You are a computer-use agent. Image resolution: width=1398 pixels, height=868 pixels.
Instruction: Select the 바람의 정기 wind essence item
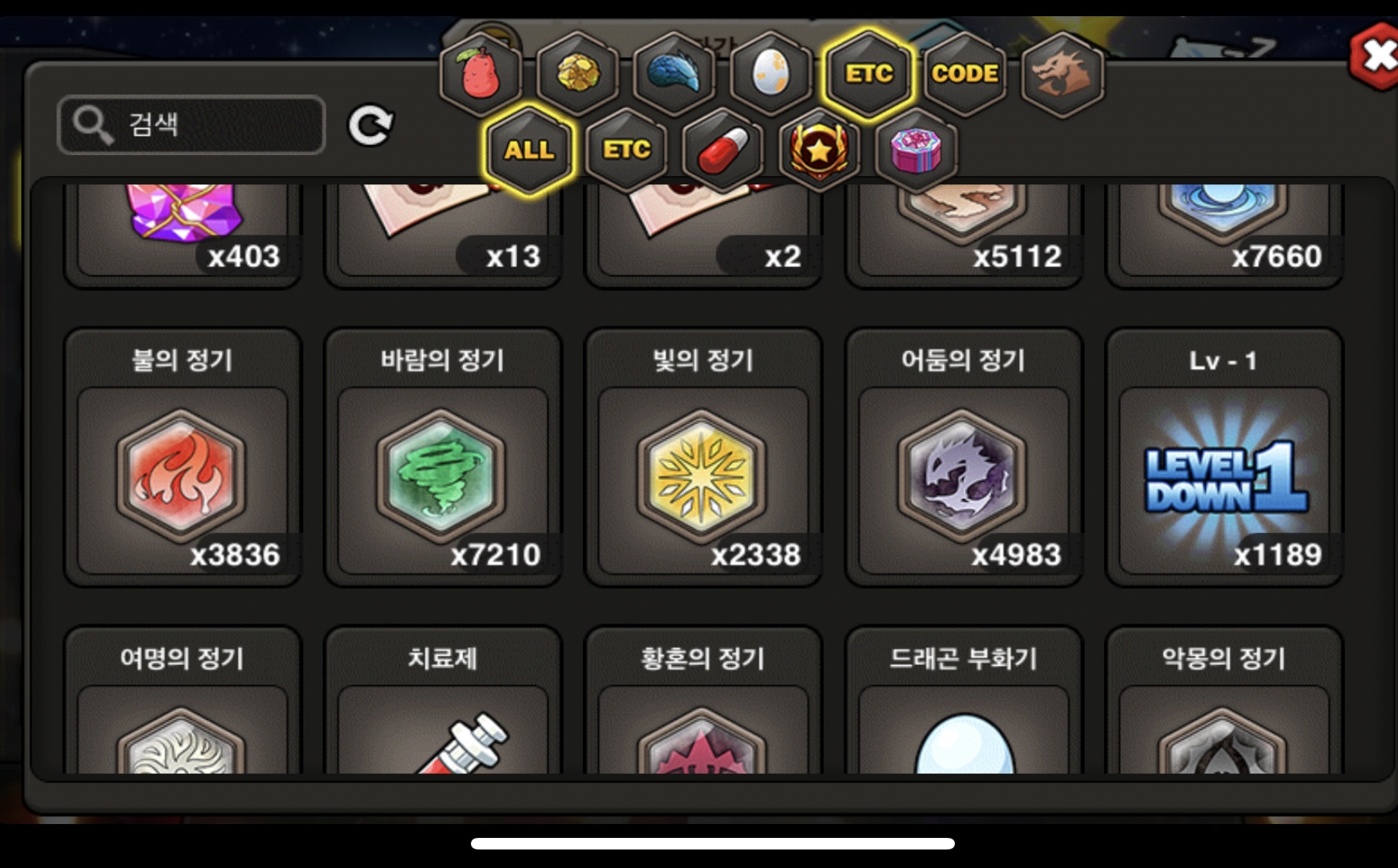click(x=443, y=458)
